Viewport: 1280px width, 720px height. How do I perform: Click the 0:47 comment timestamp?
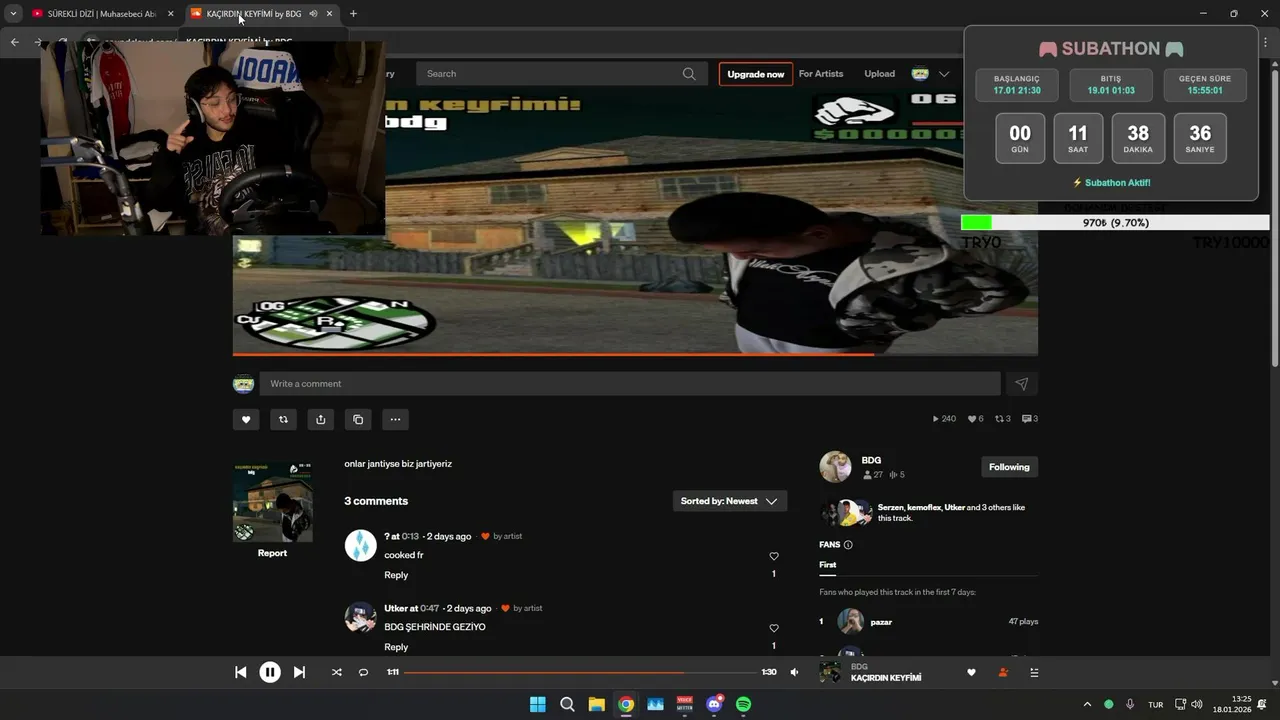[x=429, y=608]
